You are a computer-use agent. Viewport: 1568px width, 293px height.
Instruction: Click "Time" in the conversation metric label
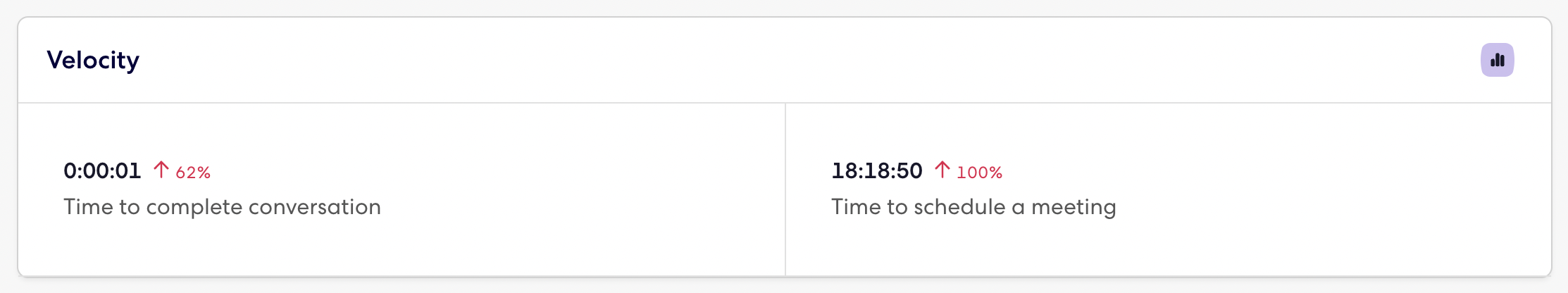[x=85, y=207]
